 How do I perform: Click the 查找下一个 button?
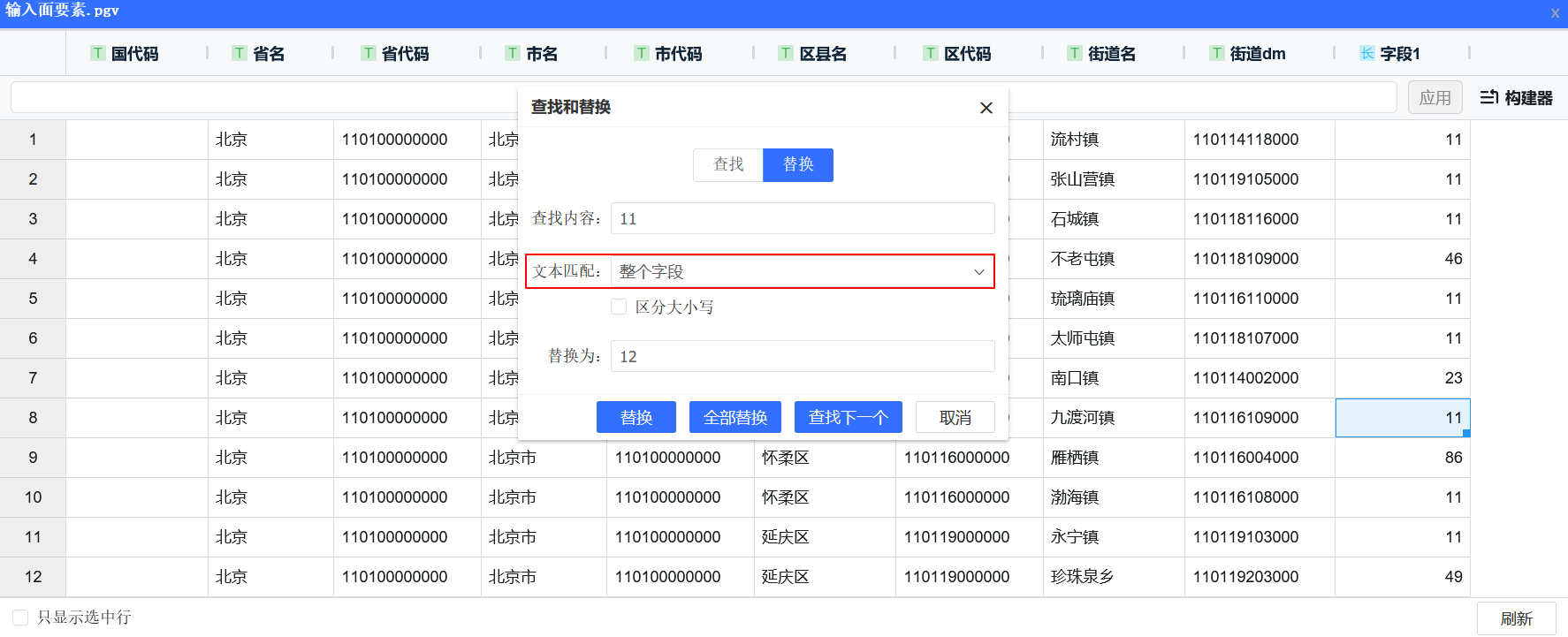click(x=848, y=417)
